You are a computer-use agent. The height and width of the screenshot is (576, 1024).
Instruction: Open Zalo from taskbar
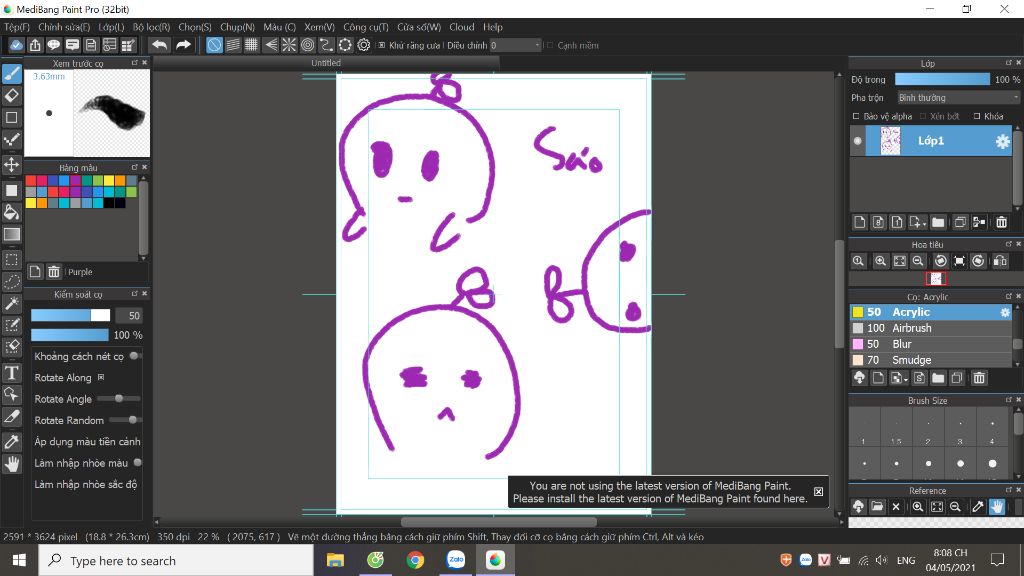click(x=456, y=560)
